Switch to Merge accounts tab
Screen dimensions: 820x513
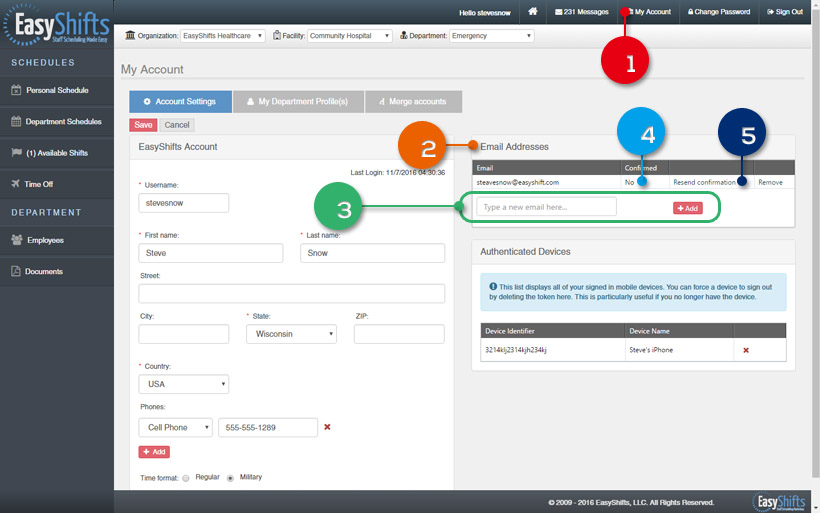point(413,101)
